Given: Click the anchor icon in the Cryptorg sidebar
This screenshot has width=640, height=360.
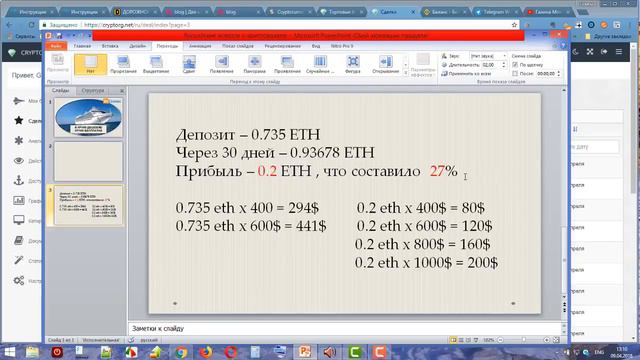Looking at the screenshot, I should pos(18,180).
